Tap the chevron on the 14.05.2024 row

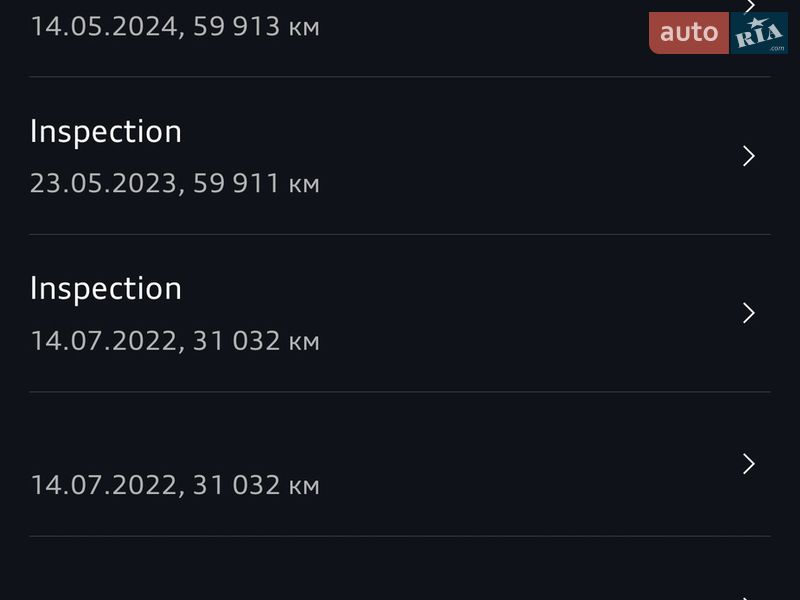[750, 6]
